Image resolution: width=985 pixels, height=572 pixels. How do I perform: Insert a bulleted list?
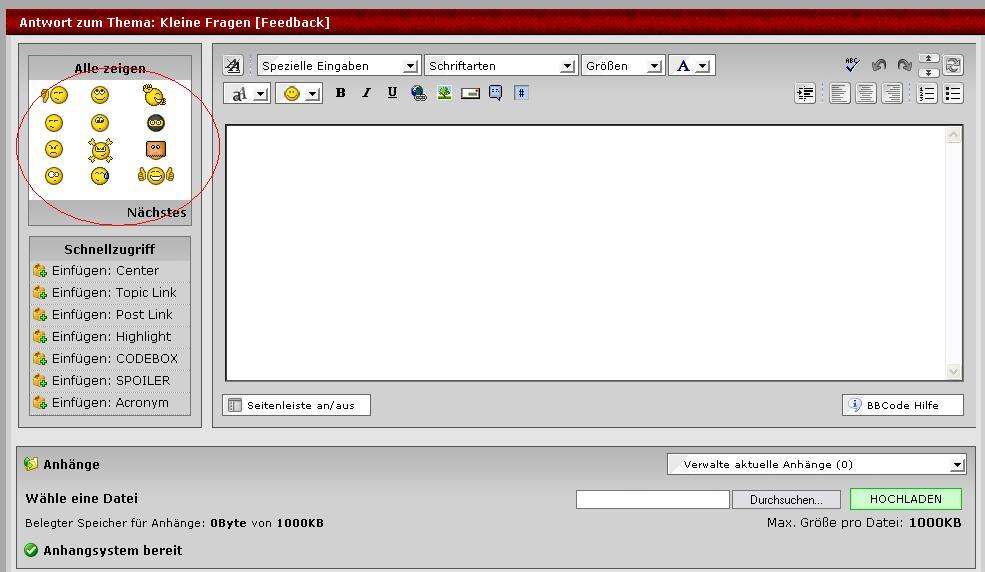pos(953,93)
